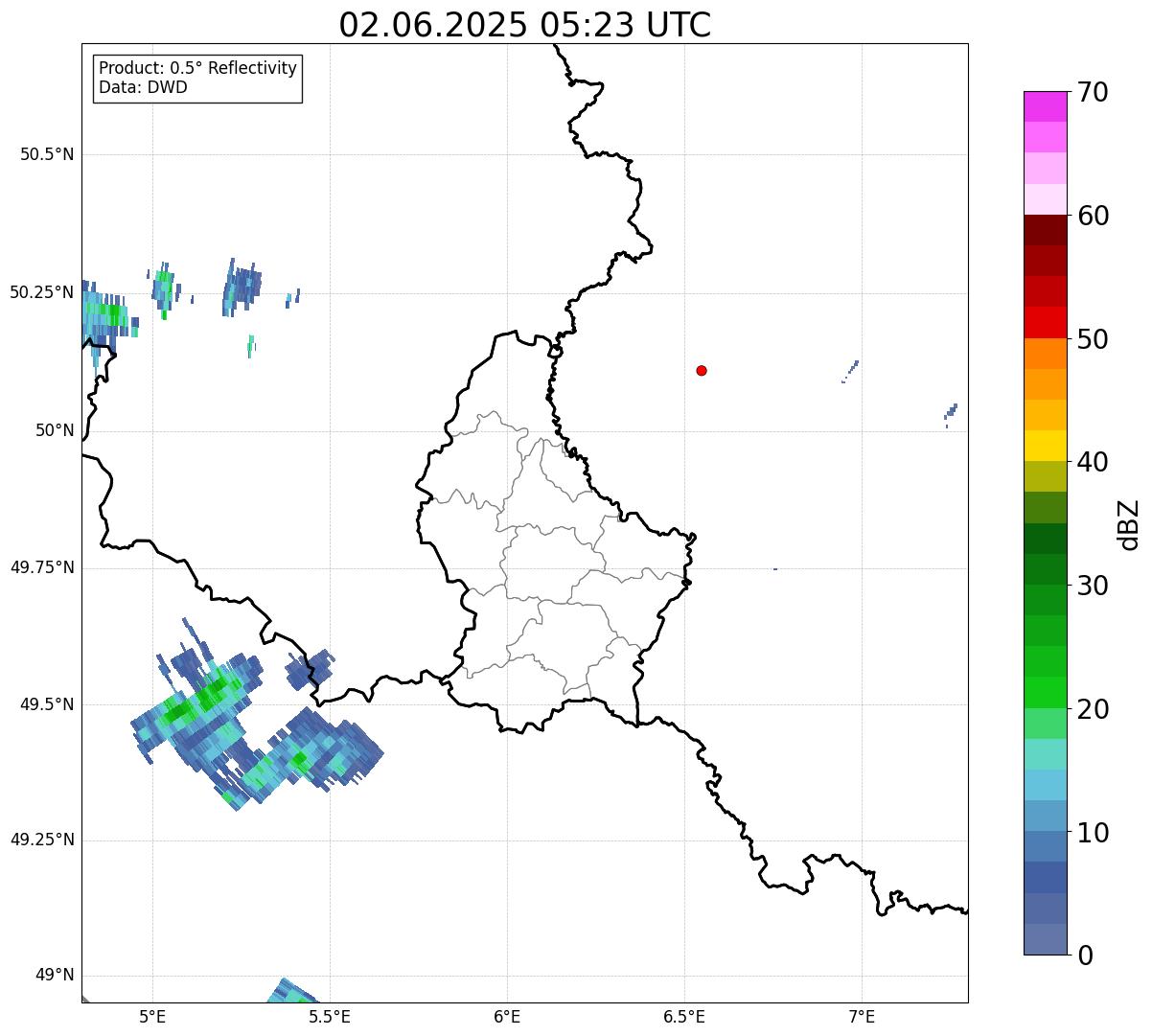1152x1036 pixels.
Task: Click the plot title 02.06.2025 05:23 UTC
Action: 525,25
